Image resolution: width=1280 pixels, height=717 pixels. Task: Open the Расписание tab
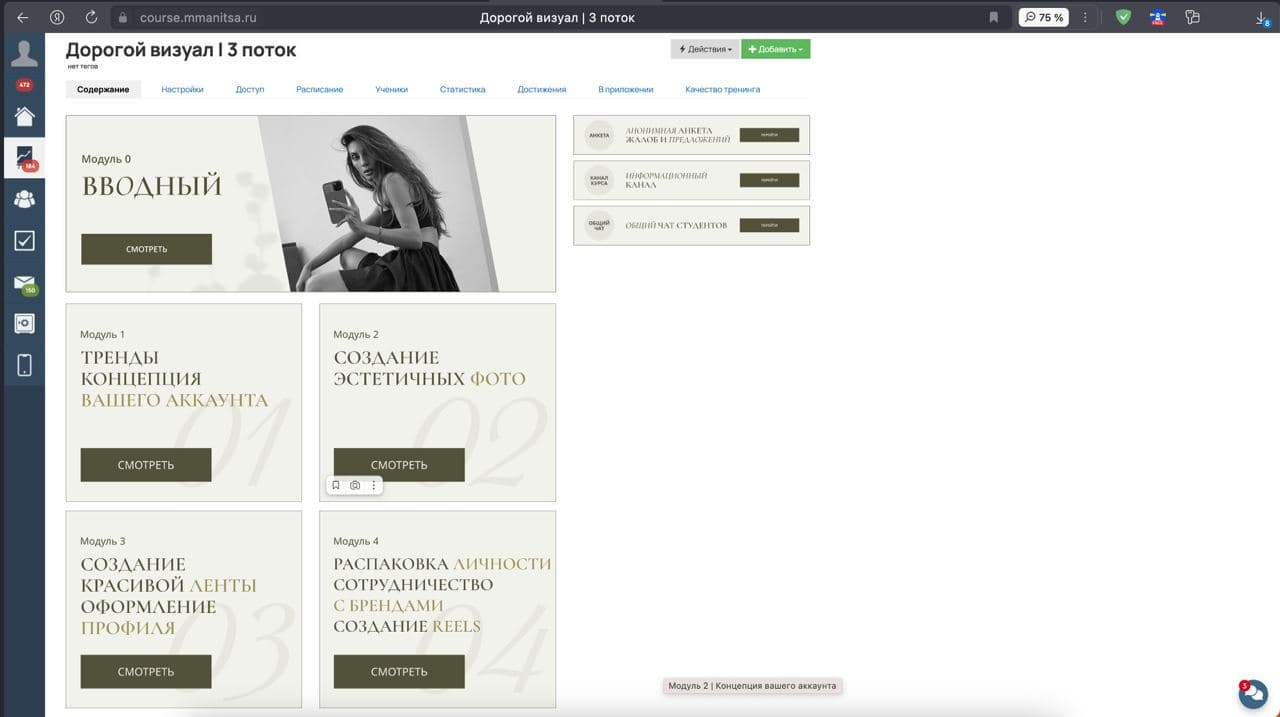[319, 89]
